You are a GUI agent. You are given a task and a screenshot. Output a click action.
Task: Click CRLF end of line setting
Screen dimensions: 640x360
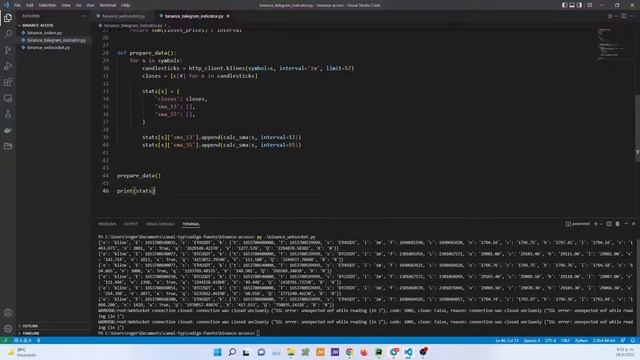pos(565,340)
